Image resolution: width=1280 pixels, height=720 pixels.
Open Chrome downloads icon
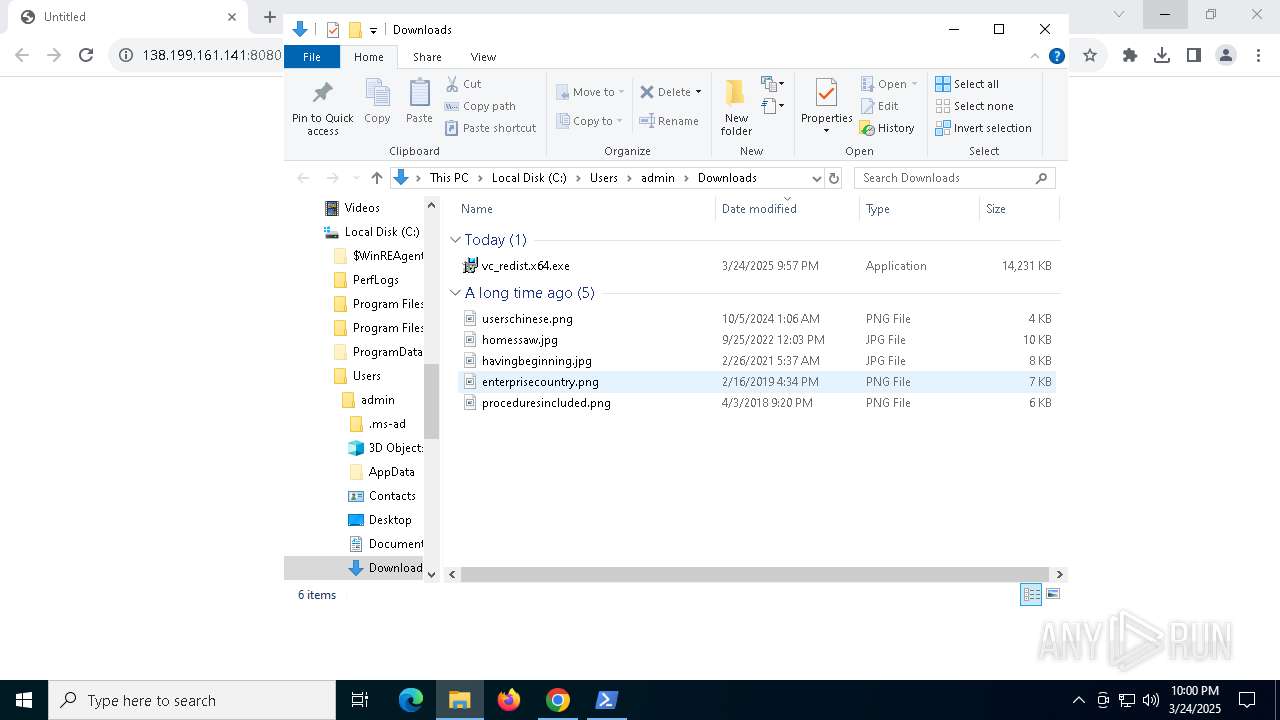1162,56
